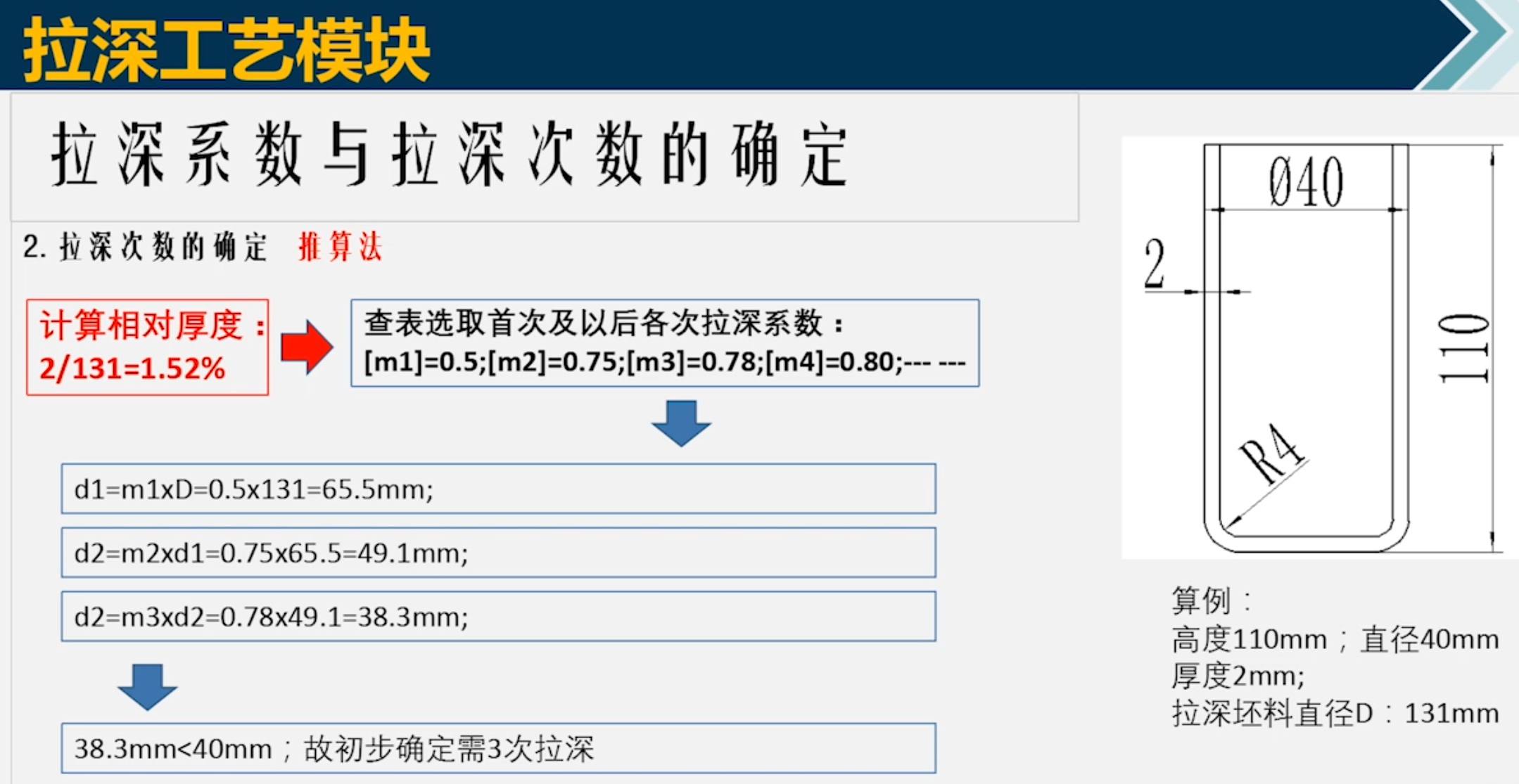1519x784 pixels.
Task: Click the conclusion box stating 3次拉深
Action: (497, 748)
